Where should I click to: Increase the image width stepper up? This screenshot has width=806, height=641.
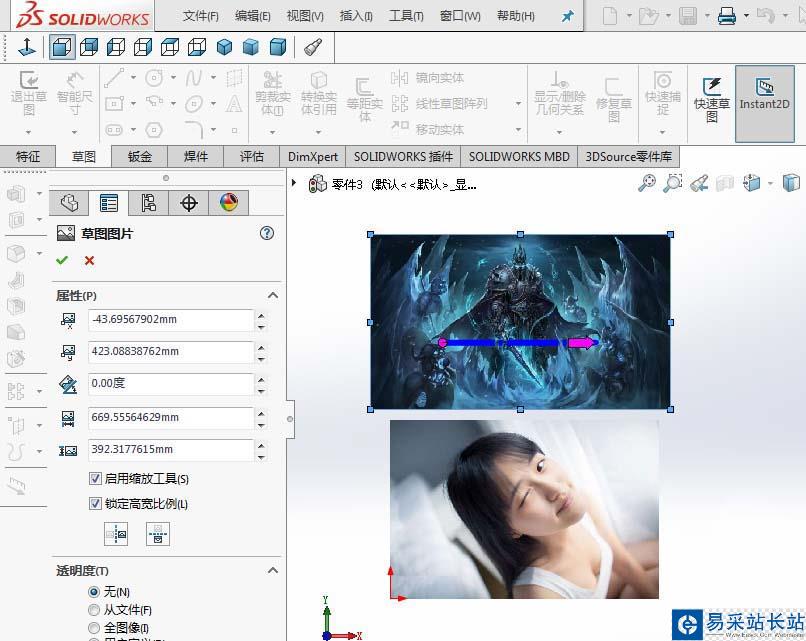[x=262, y=413]
